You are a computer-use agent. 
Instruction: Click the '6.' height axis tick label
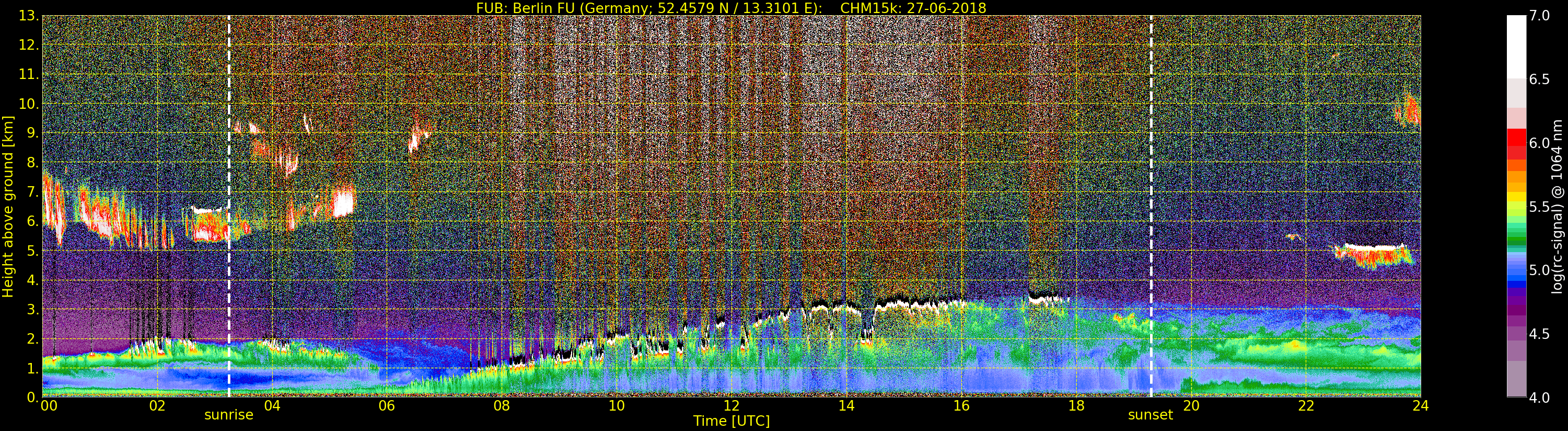[32, 221]
